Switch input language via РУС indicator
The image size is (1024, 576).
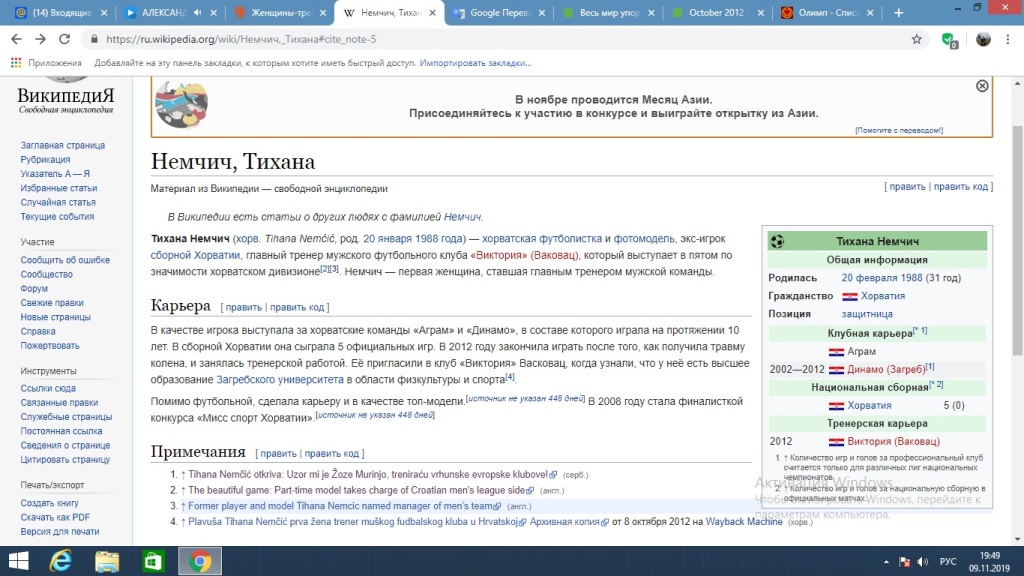click(x=948, y=562)
